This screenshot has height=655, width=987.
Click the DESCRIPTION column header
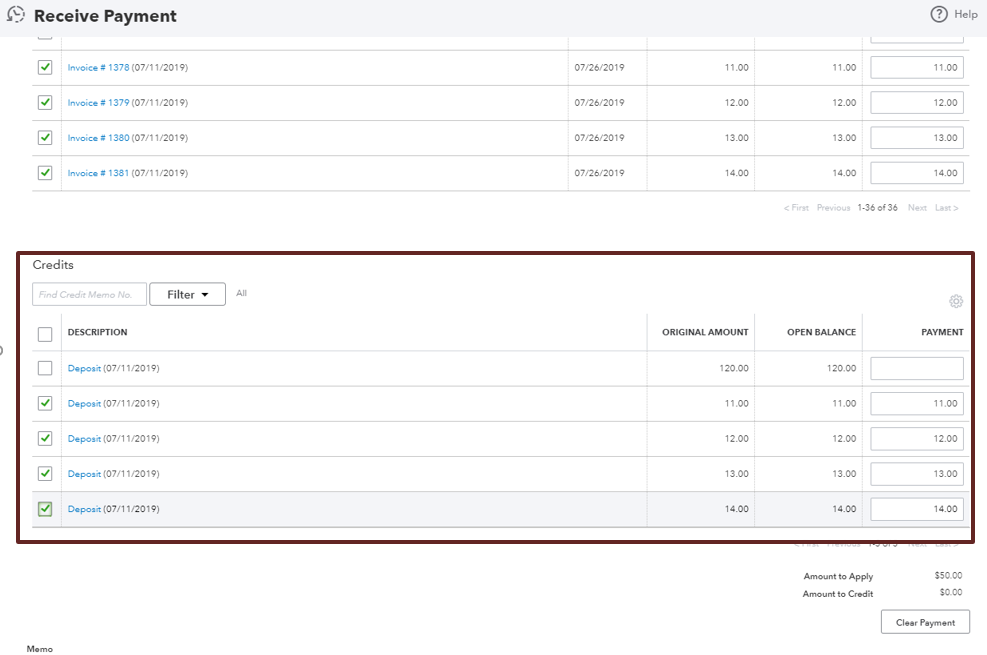(x=98, y=332)
